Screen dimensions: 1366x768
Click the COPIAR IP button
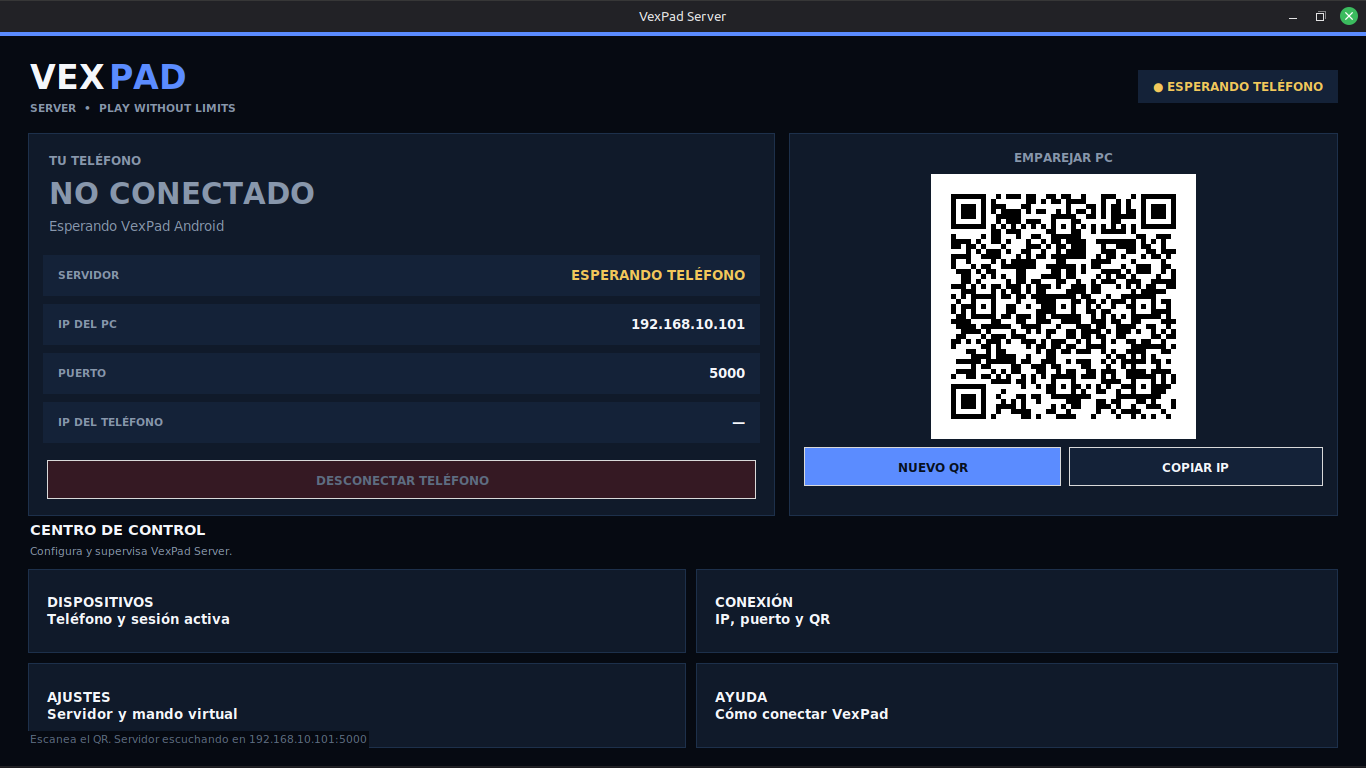[x=1195, y=467]
